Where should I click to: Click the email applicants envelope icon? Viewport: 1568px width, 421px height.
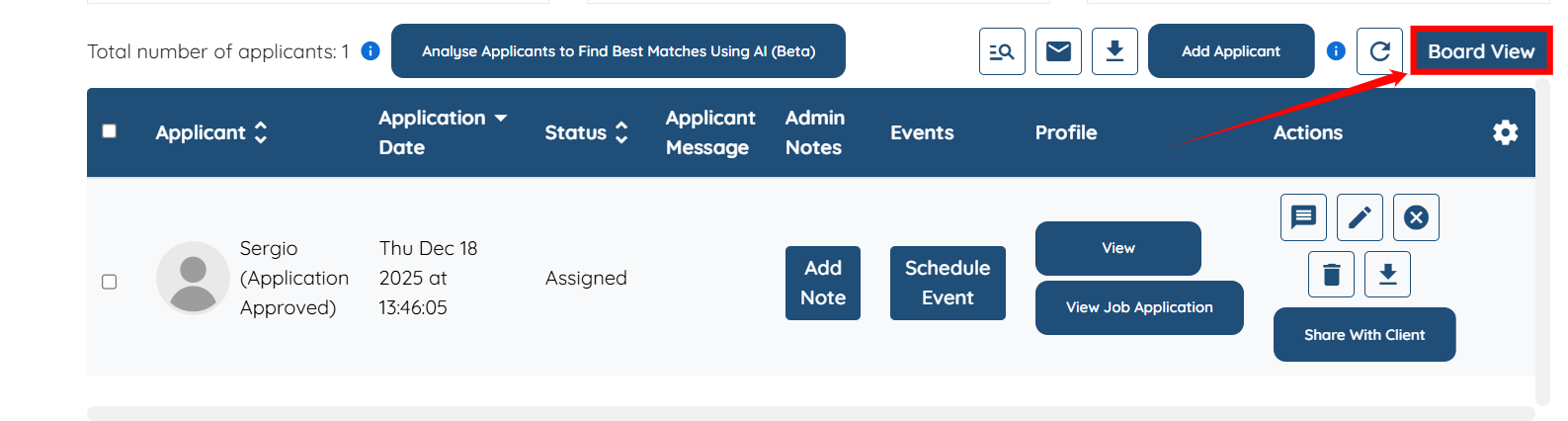pos(1058,51)
